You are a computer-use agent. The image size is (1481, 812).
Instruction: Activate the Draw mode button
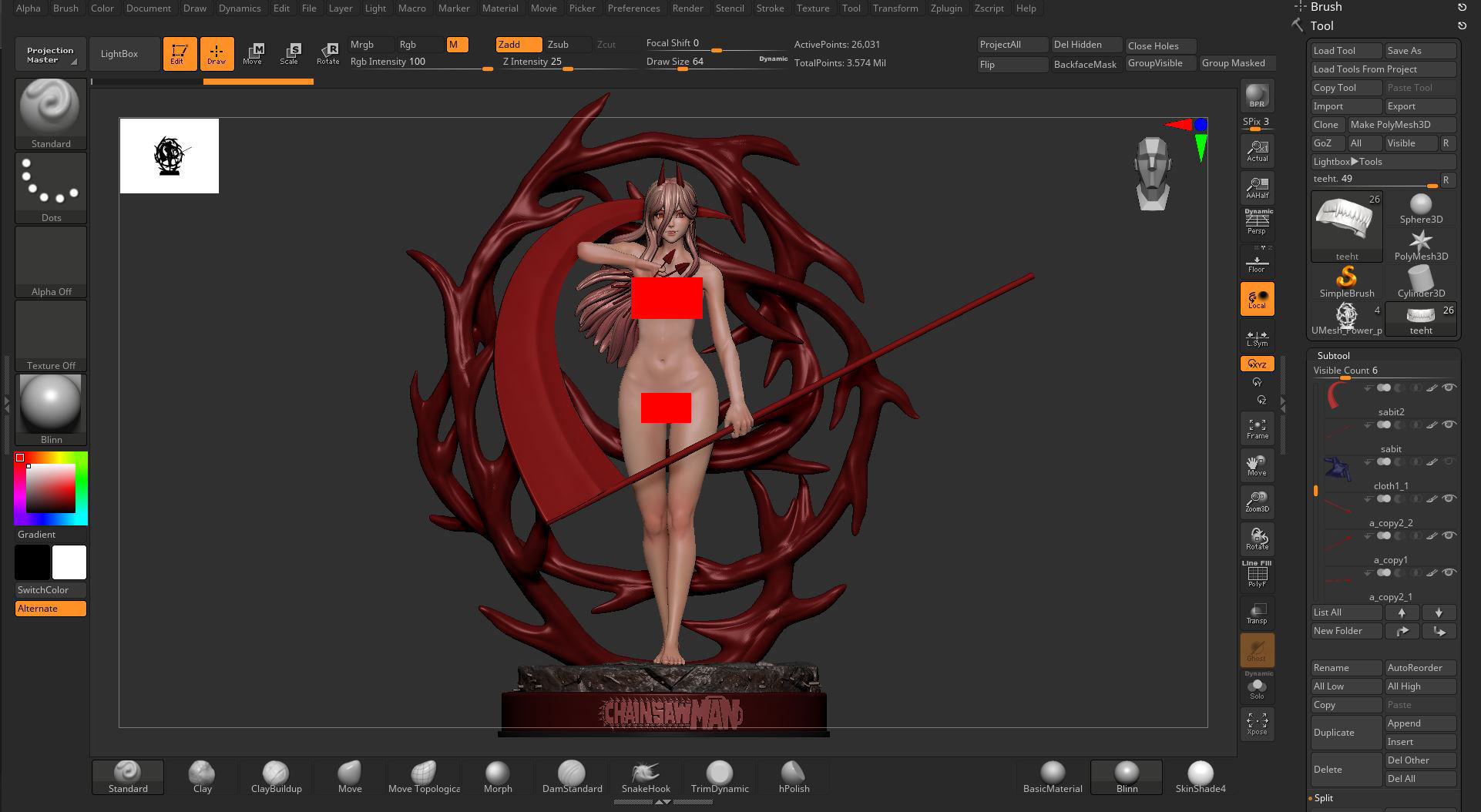217,54
